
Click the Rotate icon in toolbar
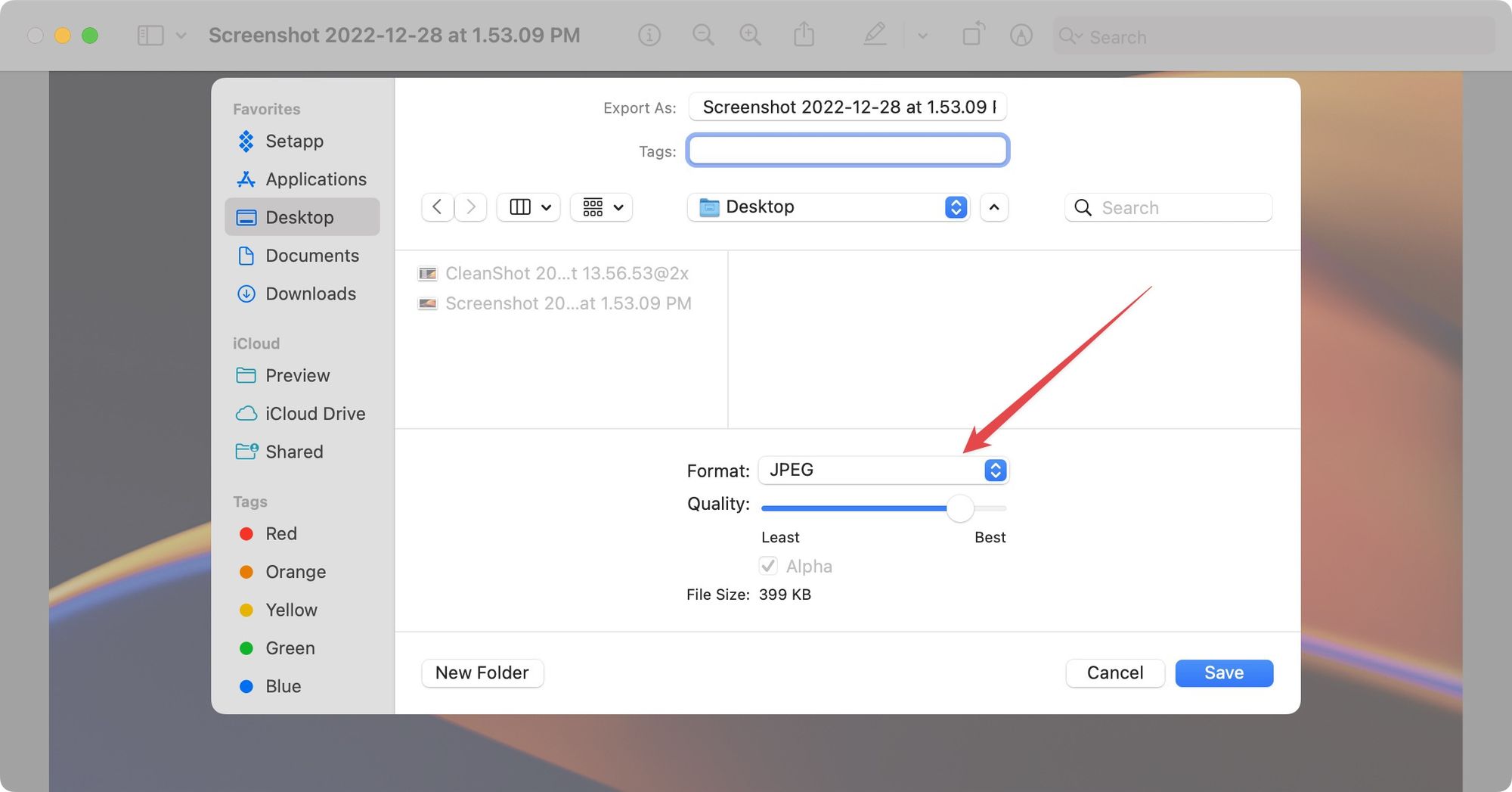tap(973, 36)
